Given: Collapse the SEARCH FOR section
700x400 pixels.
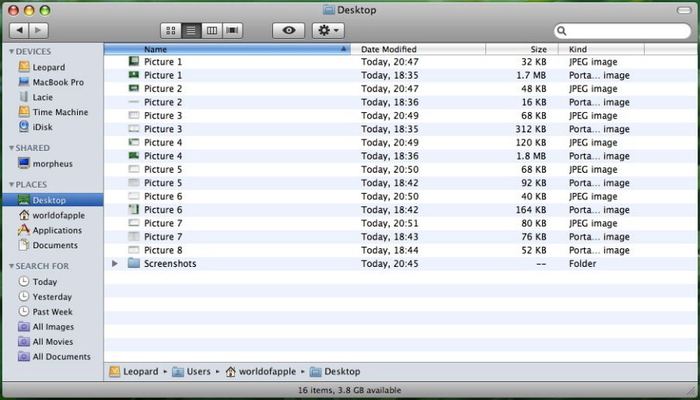Looking at the screenshot, I should (x=12, y=267).
